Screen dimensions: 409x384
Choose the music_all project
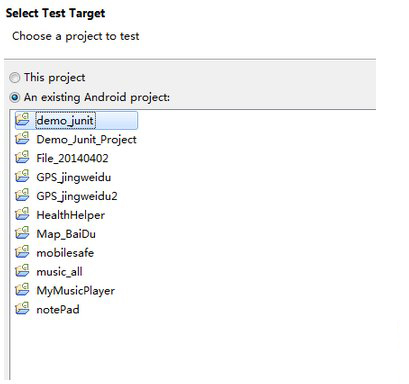pyautogui.click(x=59, y=272)
